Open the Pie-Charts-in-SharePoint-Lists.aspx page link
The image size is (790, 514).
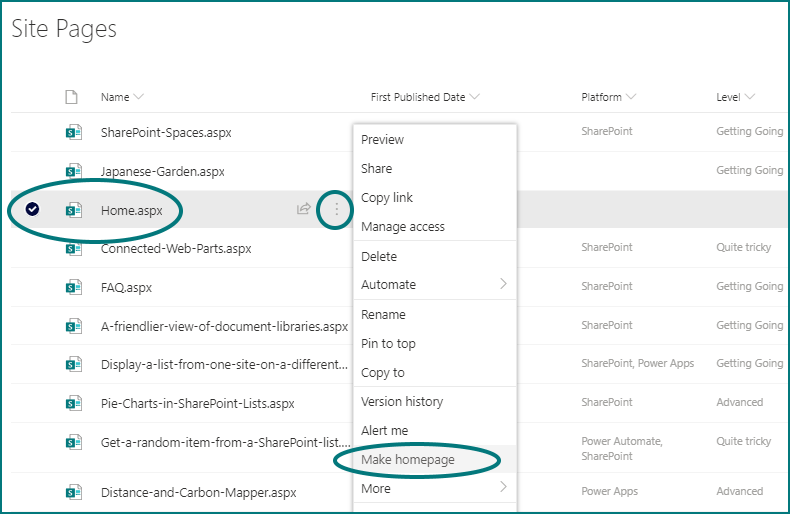[197, 404]
